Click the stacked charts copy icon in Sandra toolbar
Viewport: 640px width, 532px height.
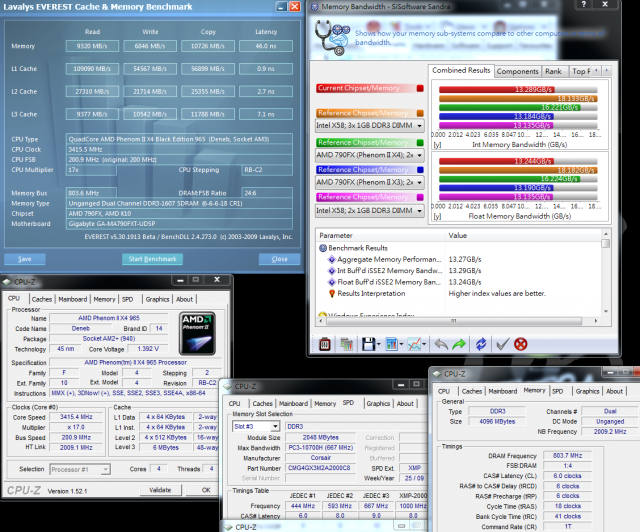(x=346, y=344)
